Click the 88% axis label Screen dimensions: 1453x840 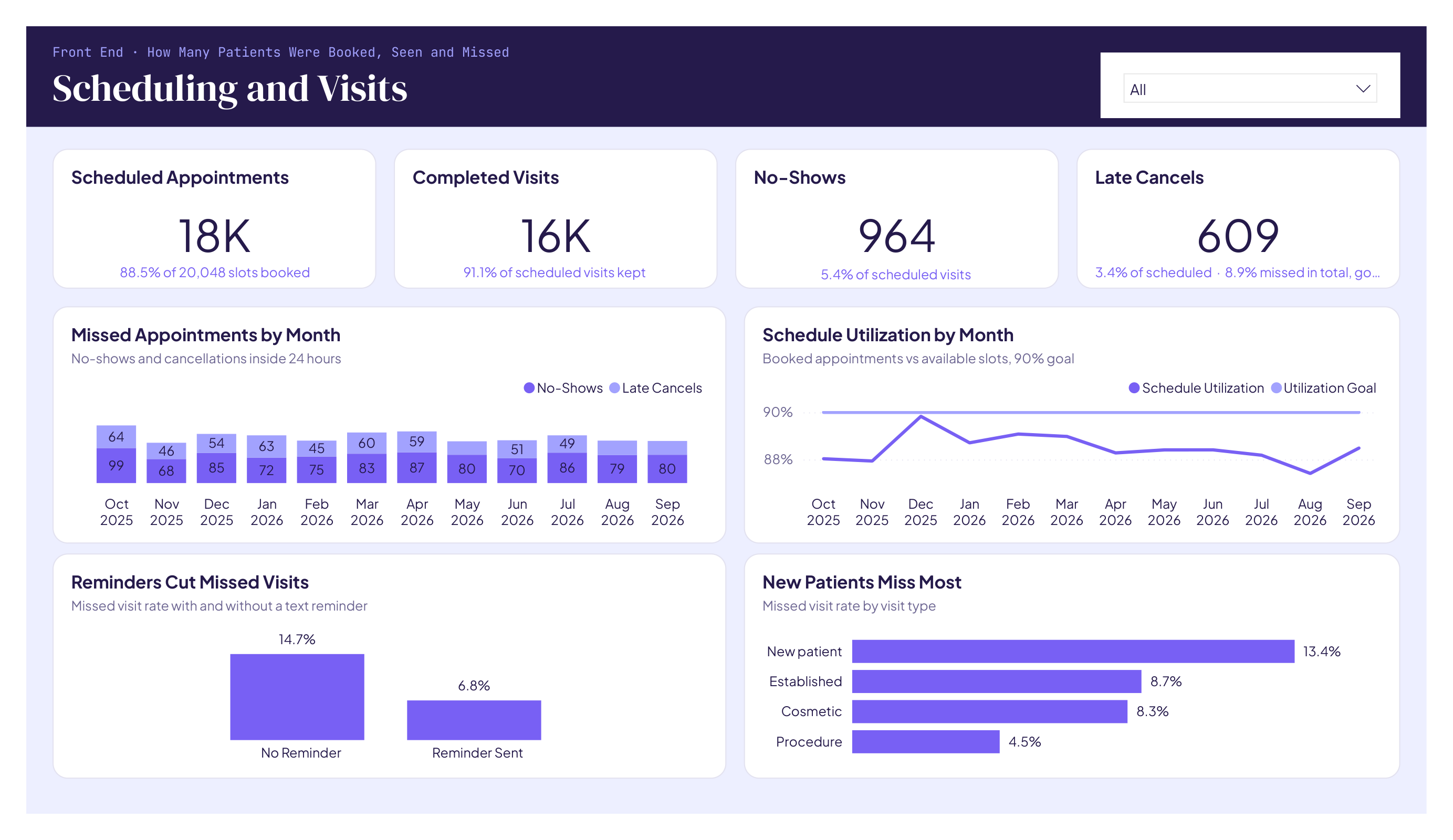coord(778,459)
